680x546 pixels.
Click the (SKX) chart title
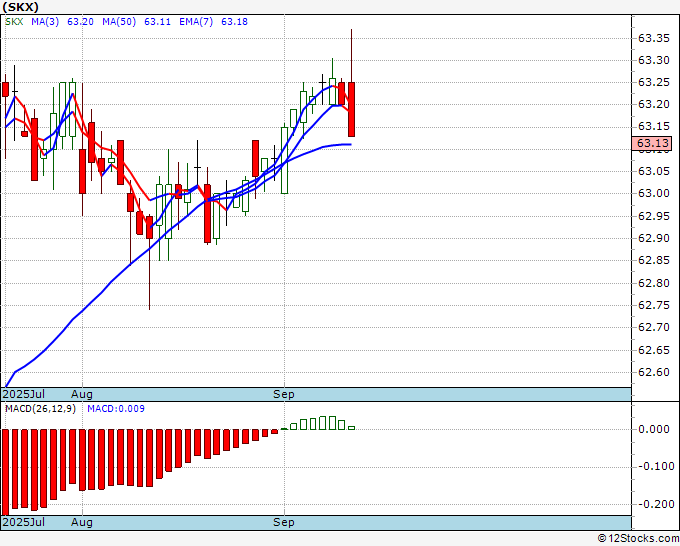pos(20,7)
